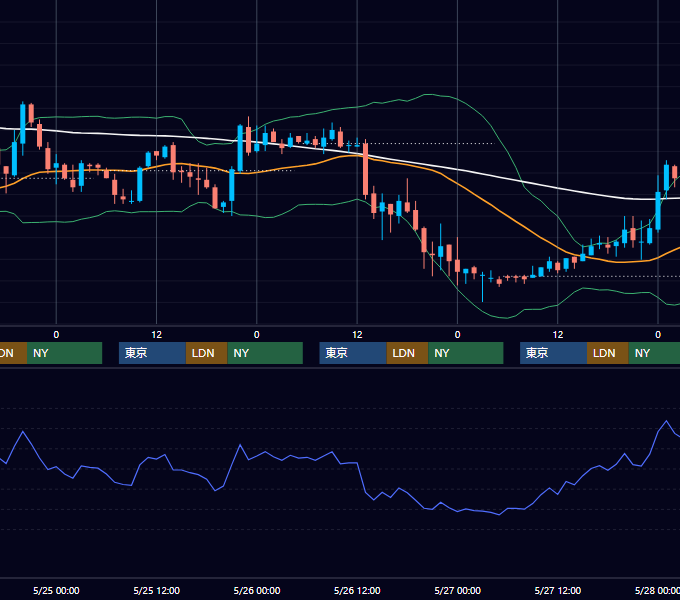Select the hour label 0 above 5/27 00:00
680x600 pixels.
[458, 335]
